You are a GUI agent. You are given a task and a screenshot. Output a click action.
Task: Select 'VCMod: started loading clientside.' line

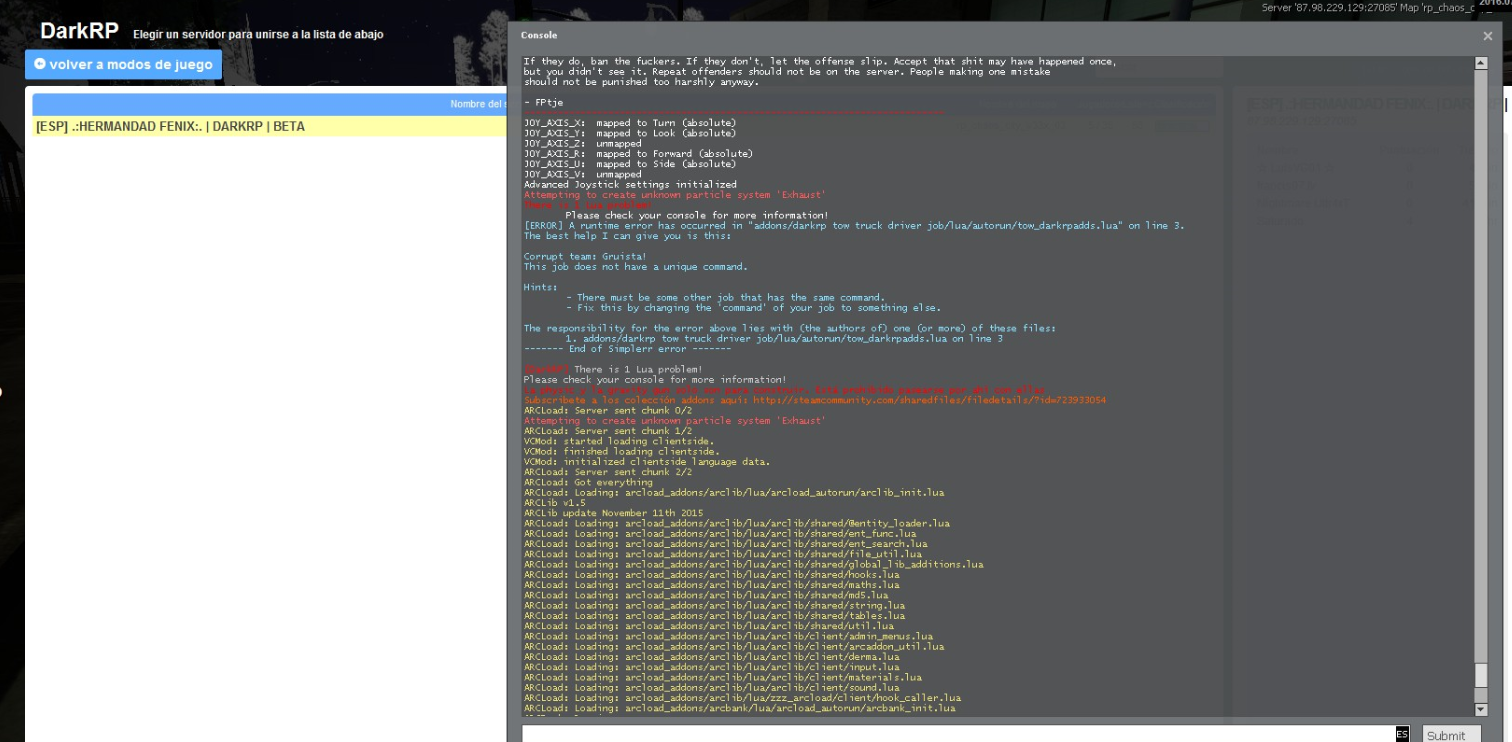(x=619, y=441)
